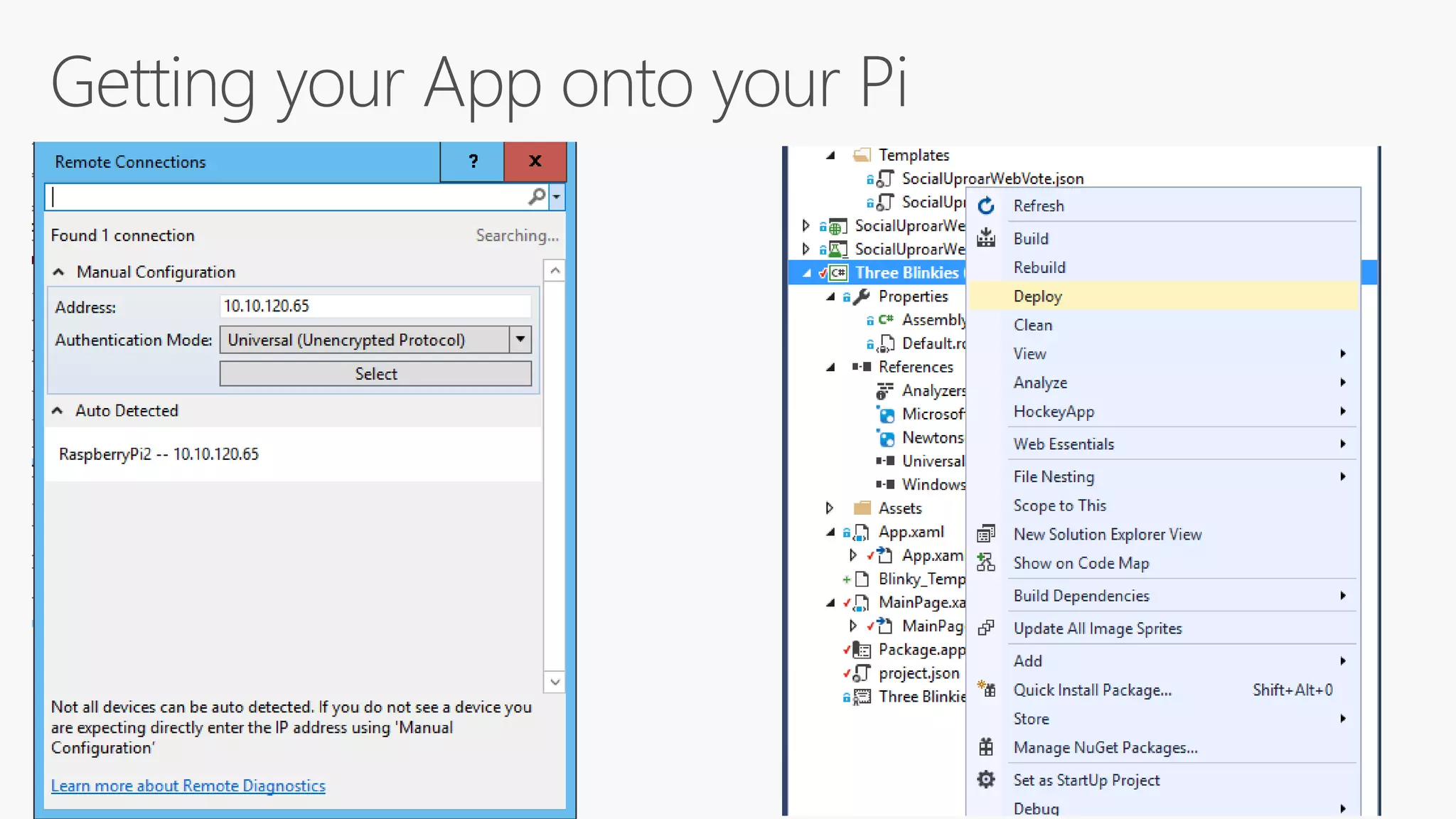Click the search magnifier icon in Remote Connections
The height and width of the screenshot is (819, 1456).
(537, 196)
